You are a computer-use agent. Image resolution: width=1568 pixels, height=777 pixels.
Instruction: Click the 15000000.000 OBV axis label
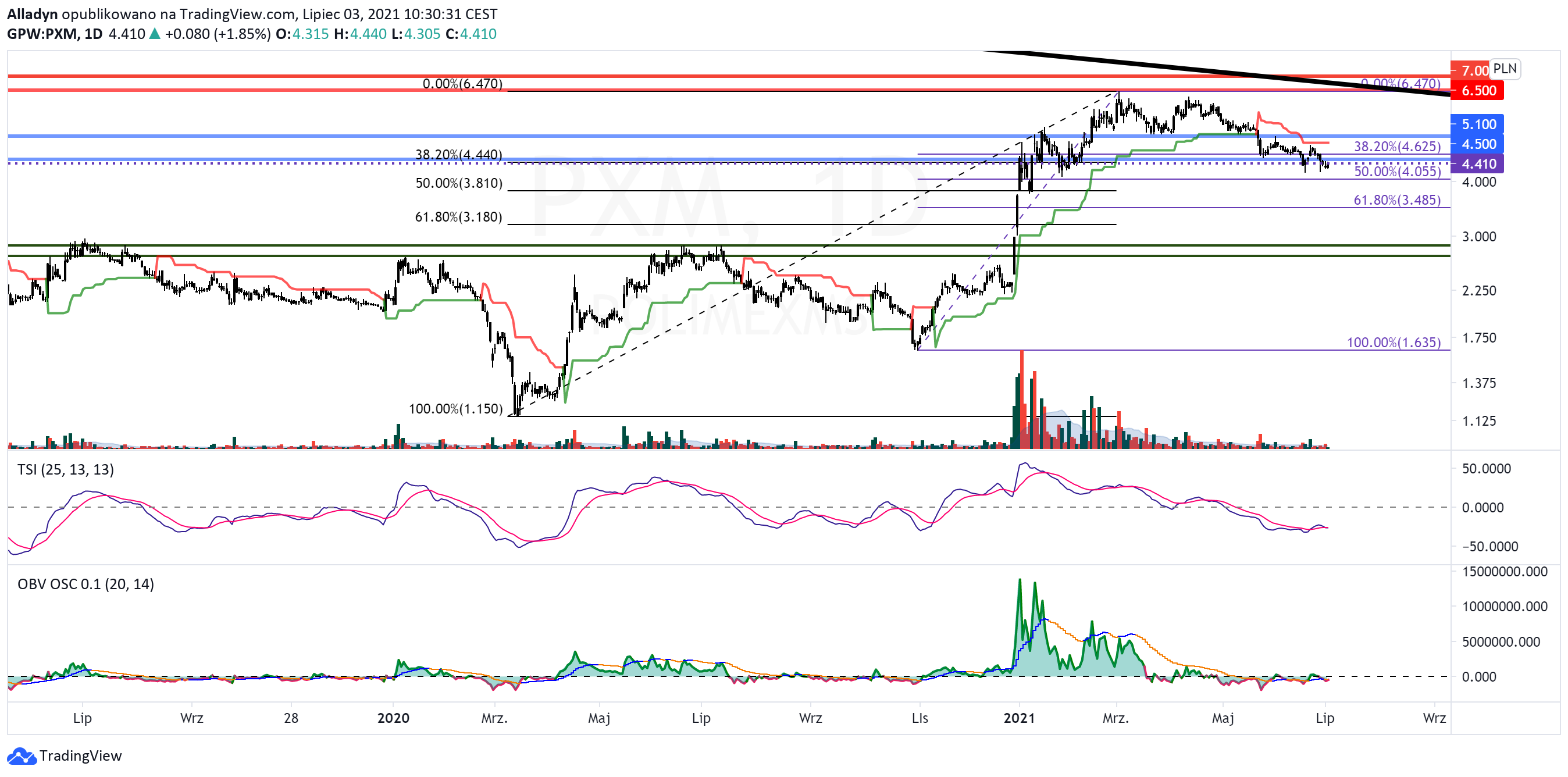(1505, 571)
